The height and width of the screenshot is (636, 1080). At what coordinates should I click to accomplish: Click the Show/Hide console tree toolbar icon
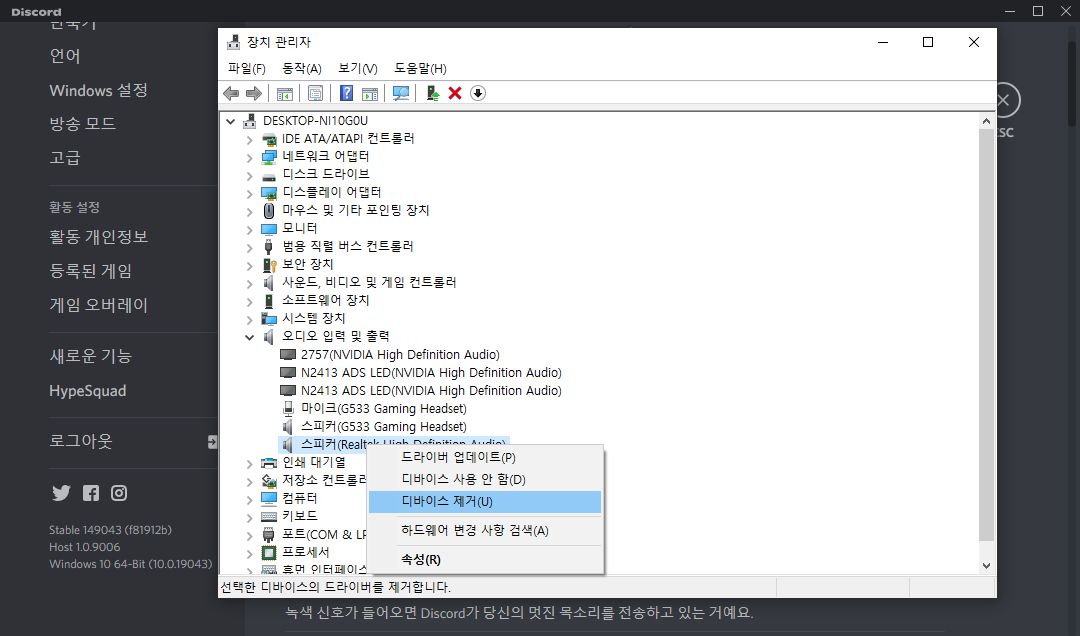pos(286,93)
